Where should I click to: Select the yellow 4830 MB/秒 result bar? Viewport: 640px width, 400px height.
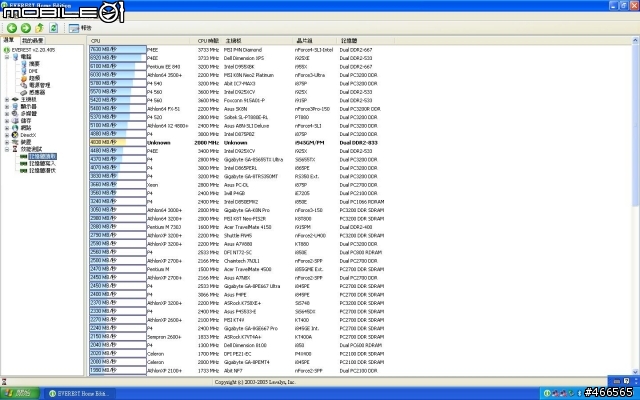click(118, 142)
